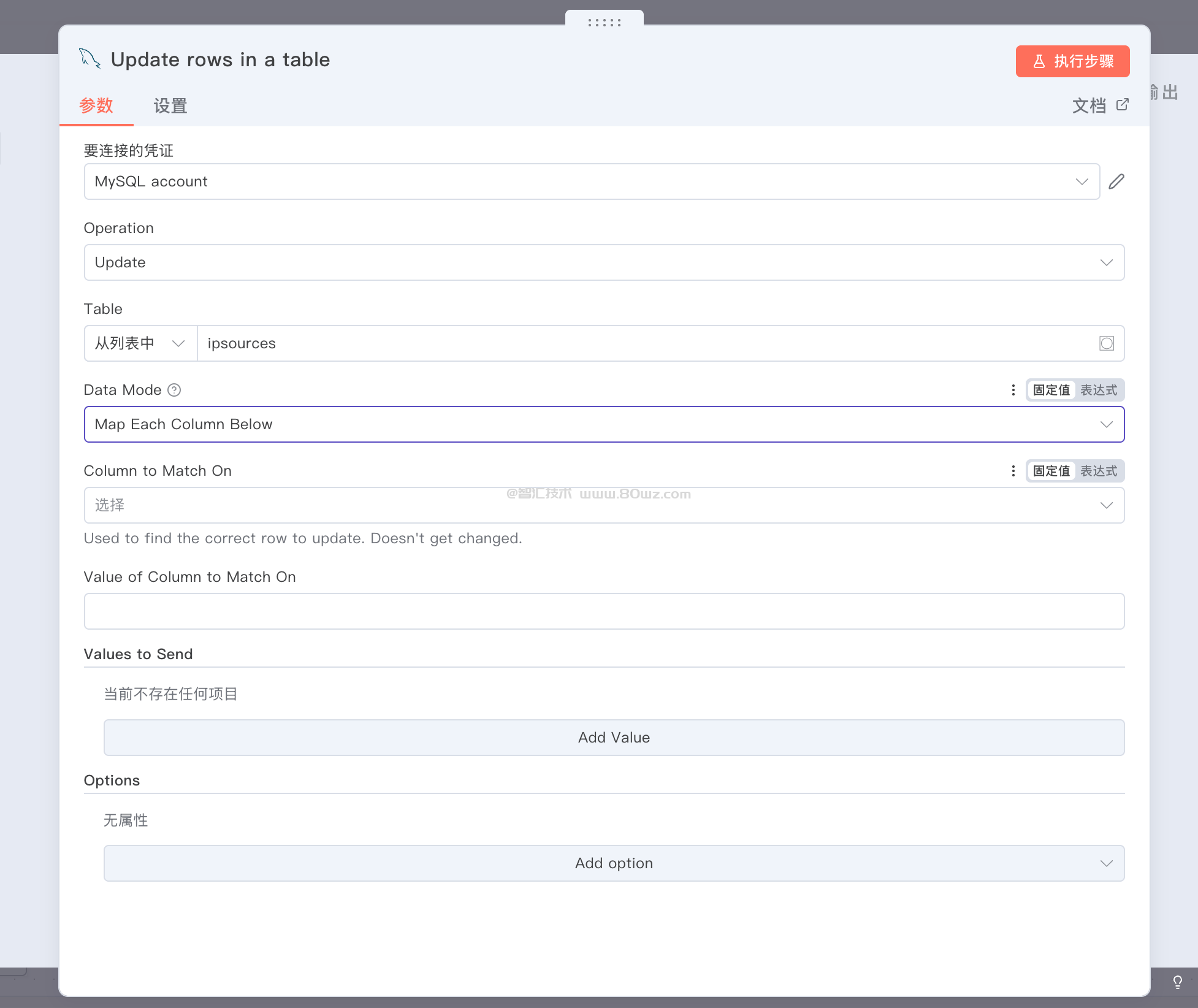Switch Column to Match On to 表达式
Image resolution: width=1198 pixels, height=1008 pixels.
point(1099,471)
